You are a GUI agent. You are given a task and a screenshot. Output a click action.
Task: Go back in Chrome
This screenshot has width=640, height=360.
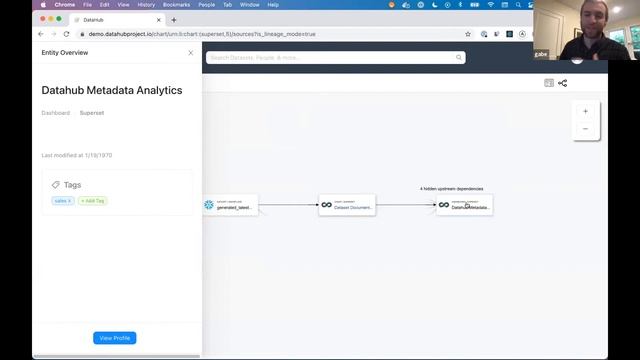click(41, 34)
